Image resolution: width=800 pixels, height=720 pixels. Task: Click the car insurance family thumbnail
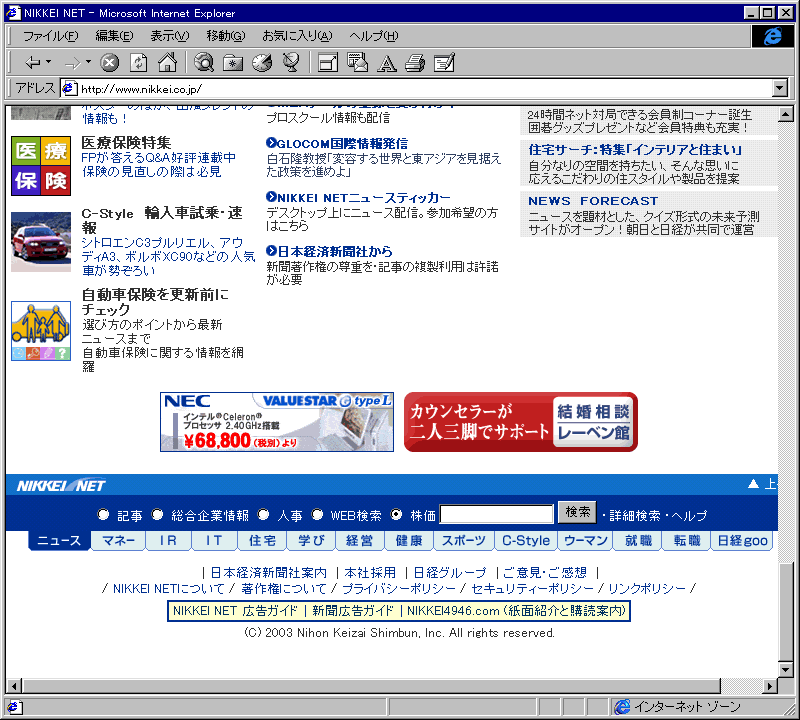tap(41, 331)
